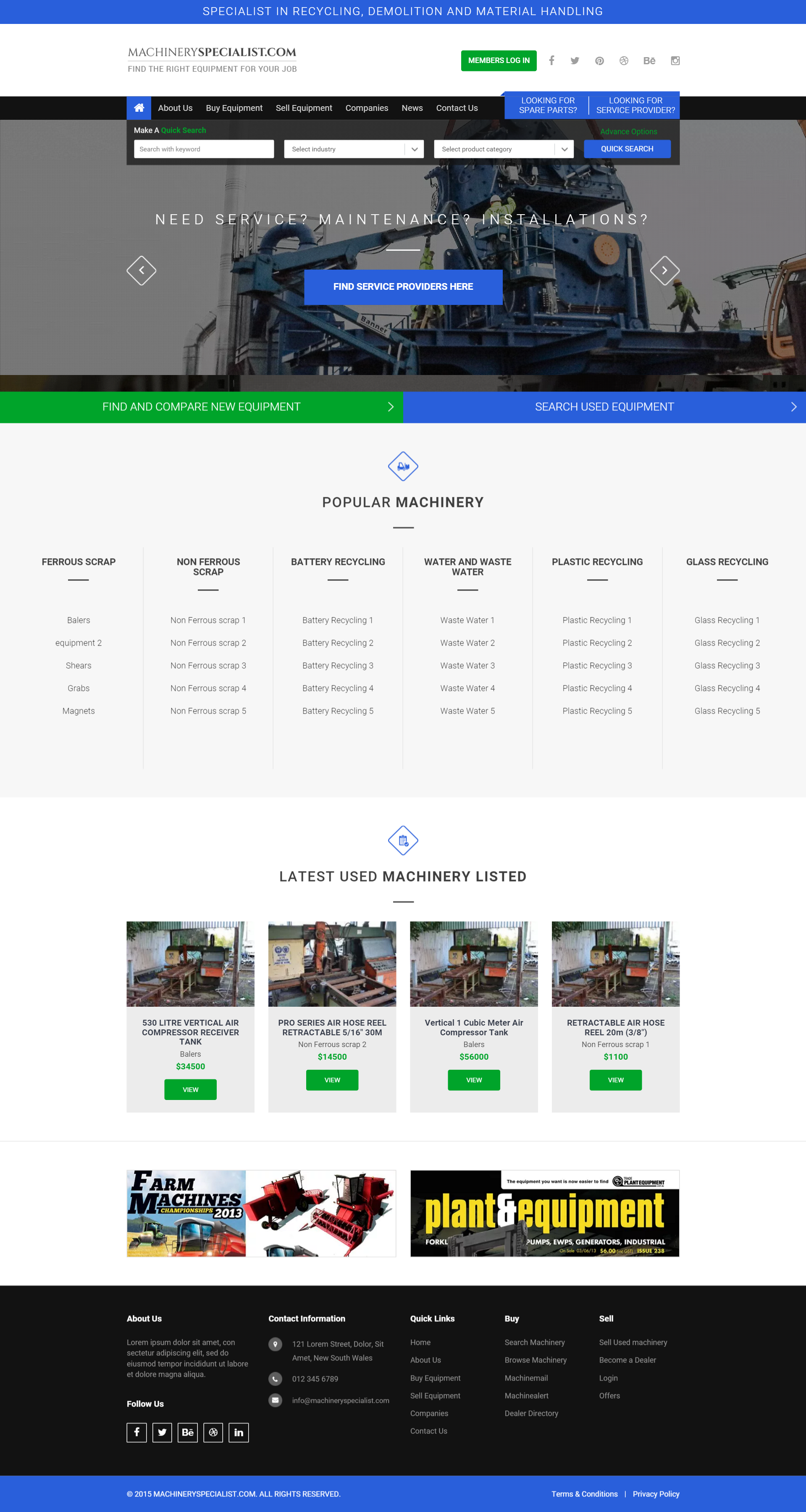Image resolution: width=806 pixels, height=1512 pixels.
Task: Open the Privacy Policy footer link
Action: click(x=656, y=1494)
